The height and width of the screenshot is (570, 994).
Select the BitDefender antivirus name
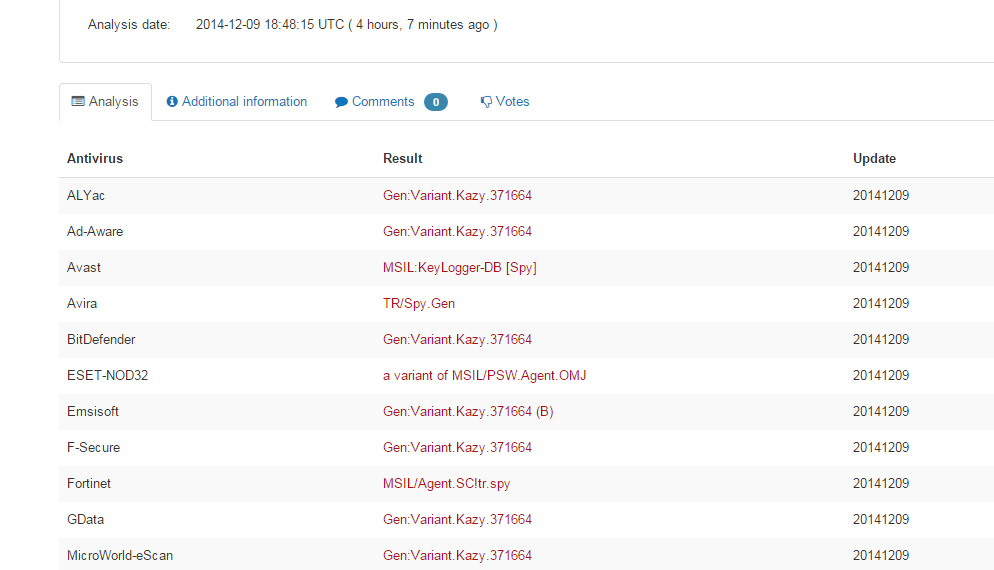101,340
